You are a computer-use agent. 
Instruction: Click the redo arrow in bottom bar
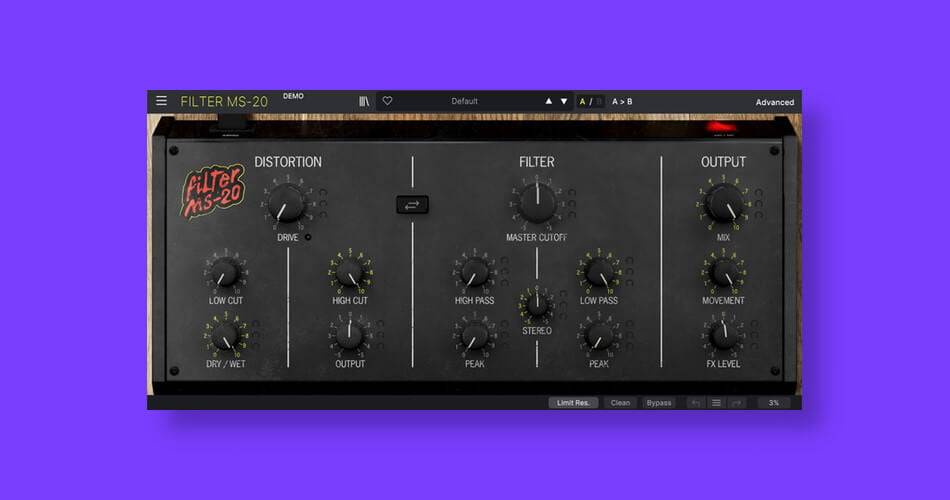point(737,403)
